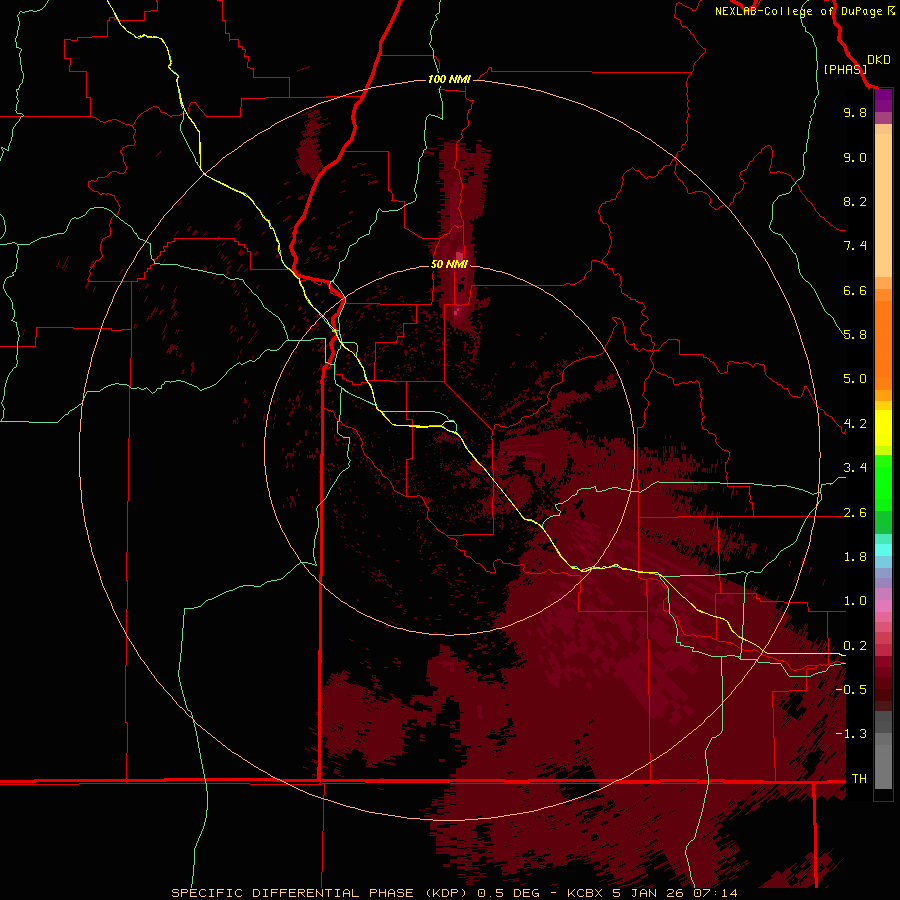The image size is (900, 900).
Task: Click the 6.6 legend value
Action: 855,290
